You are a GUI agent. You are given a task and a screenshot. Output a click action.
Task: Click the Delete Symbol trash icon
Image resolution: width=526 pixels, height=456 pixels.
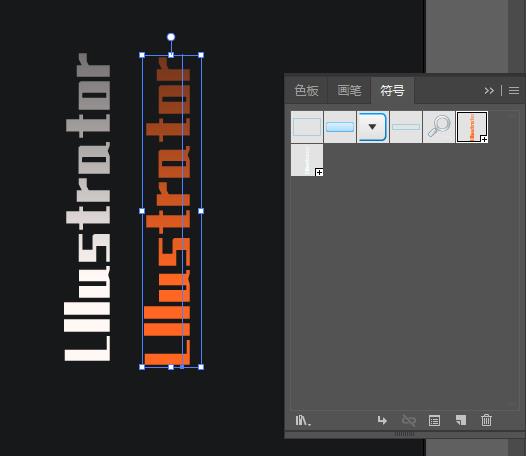pos(486,420)
